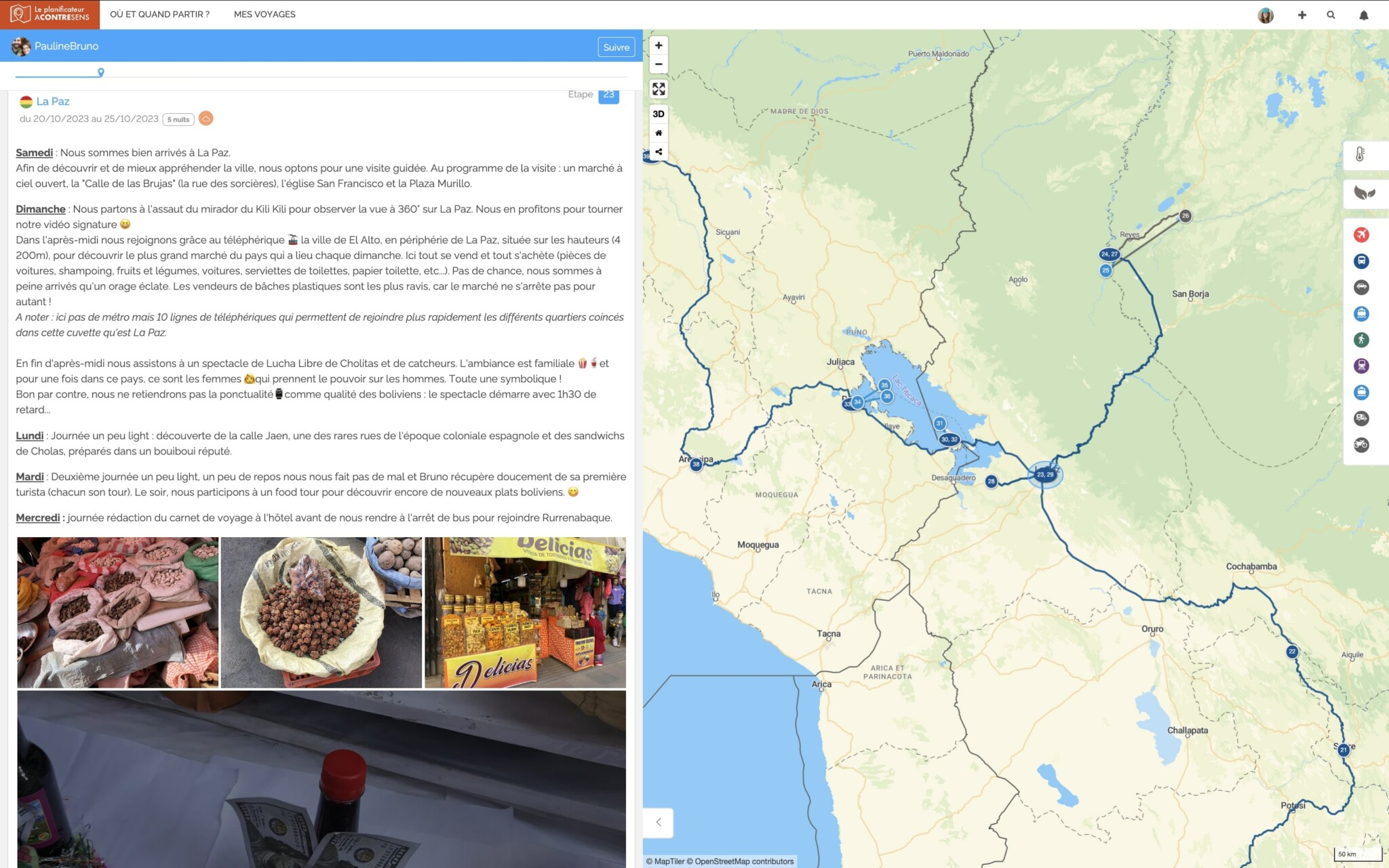The height and width of the screenshot is (868, 1389).
Task: Open 'Où et quand partir ?' menu
Action: [x=159, y=14]
